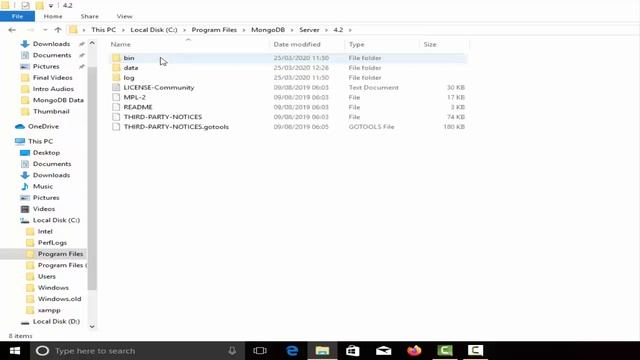Open the bin folder icon
Screen dimensions: 640x360
point(116,58)
